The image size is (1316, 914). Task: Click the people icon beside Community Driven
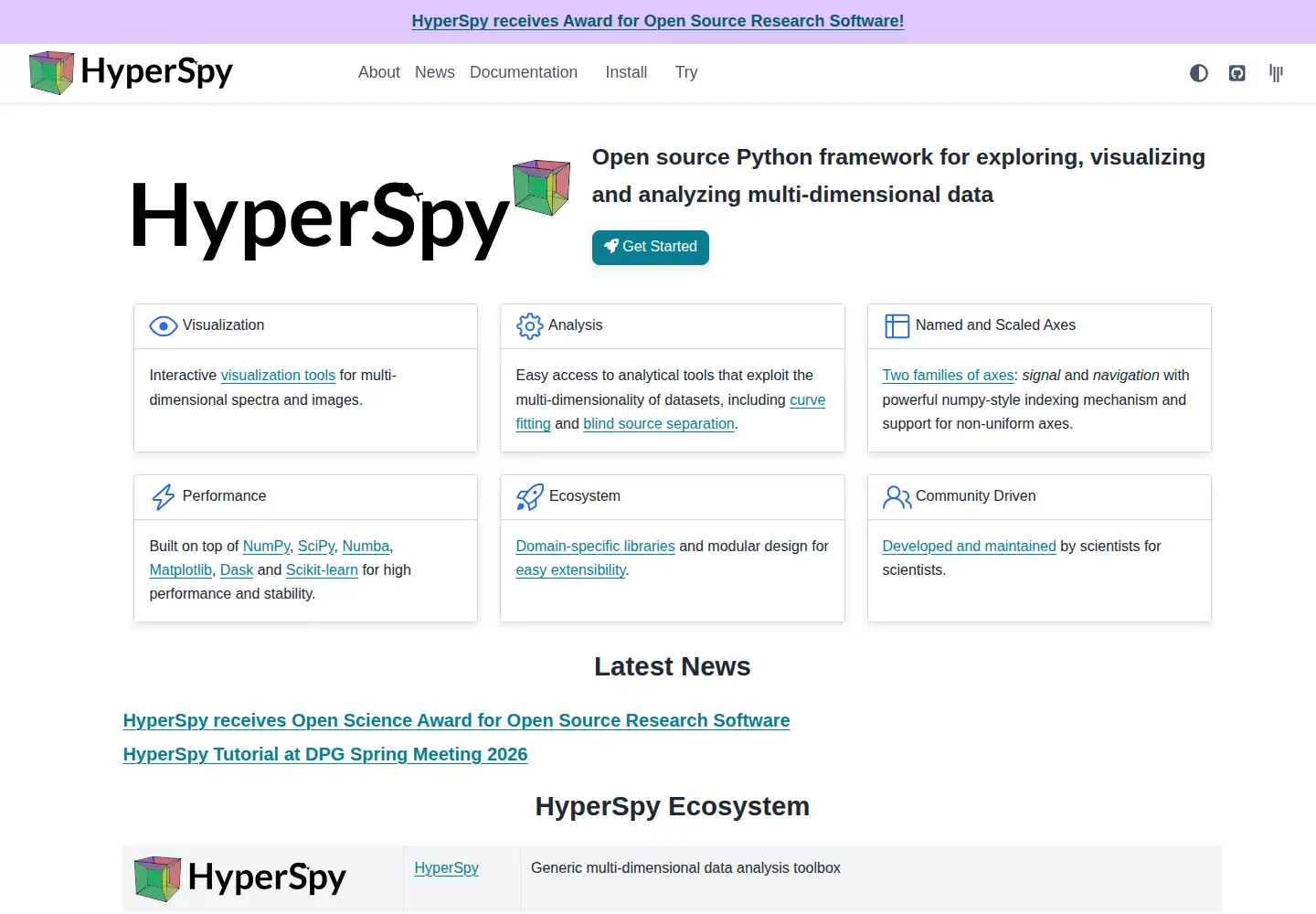tap(897, 497)
